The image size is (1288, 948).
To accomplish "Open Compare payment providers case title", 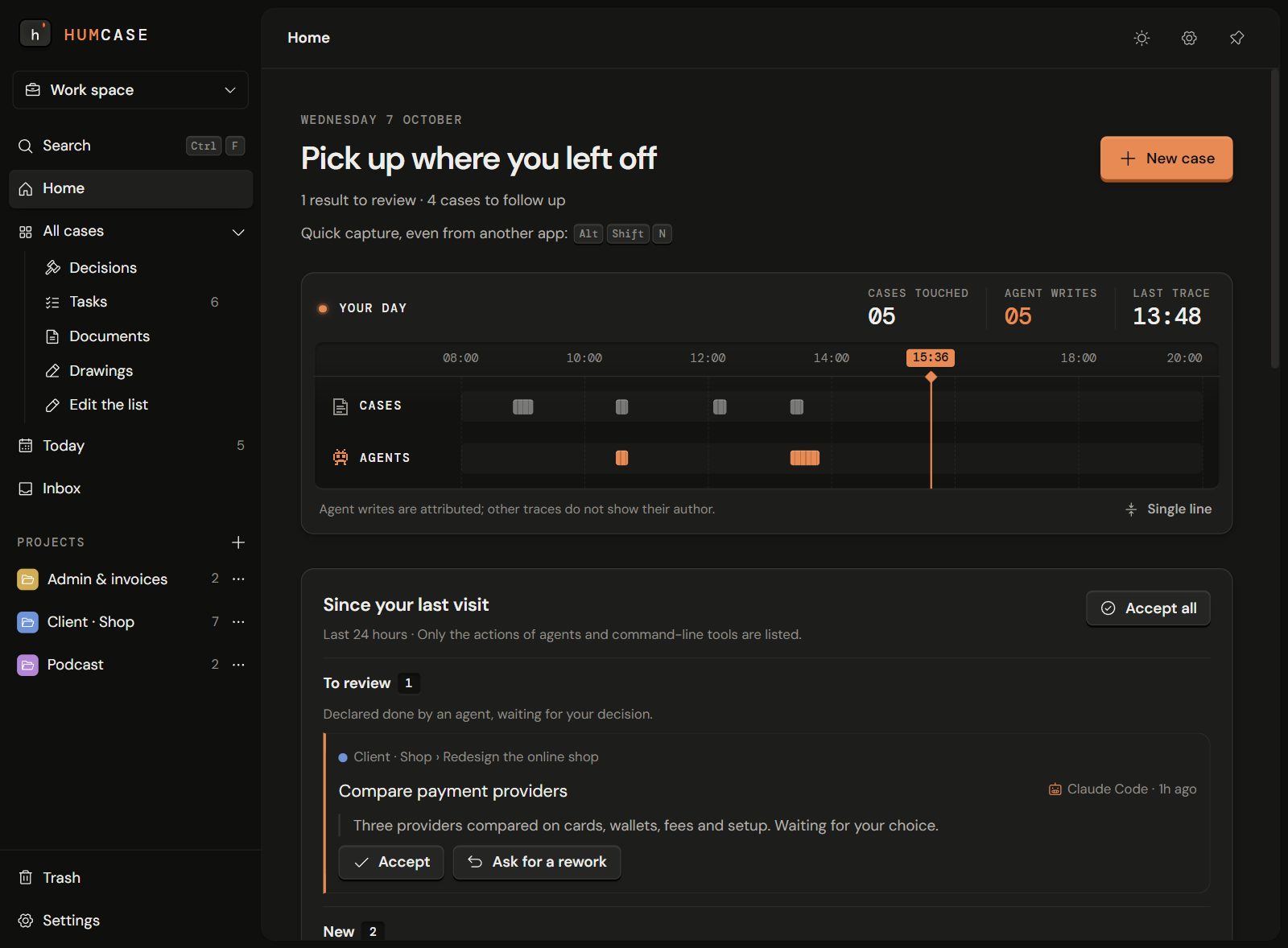I will (x=453, y=791).
